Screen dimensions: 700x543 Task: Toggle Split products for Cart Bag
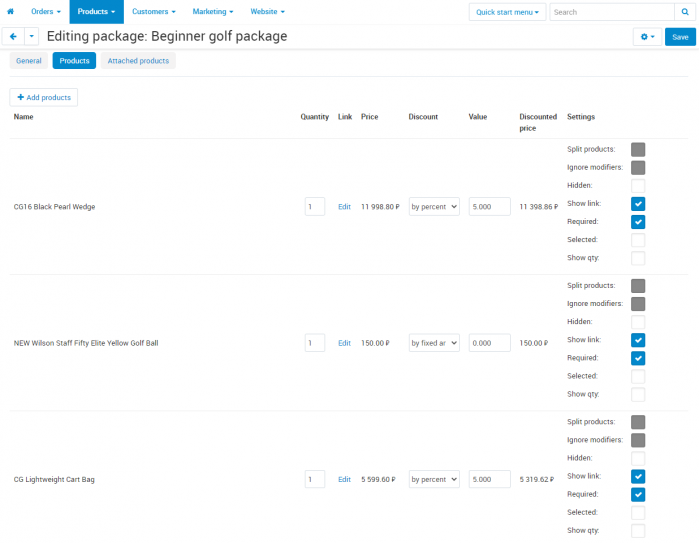pyautogui.click(x=638, y=422)
